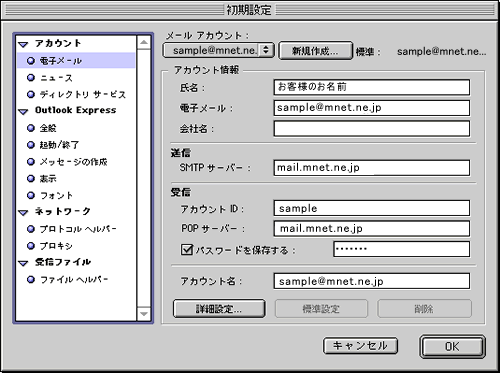Image resolution: width=500 pixels, height=373 pixels.
Task: Open the メール アカウント dropdown
Action: coord(219,50)
